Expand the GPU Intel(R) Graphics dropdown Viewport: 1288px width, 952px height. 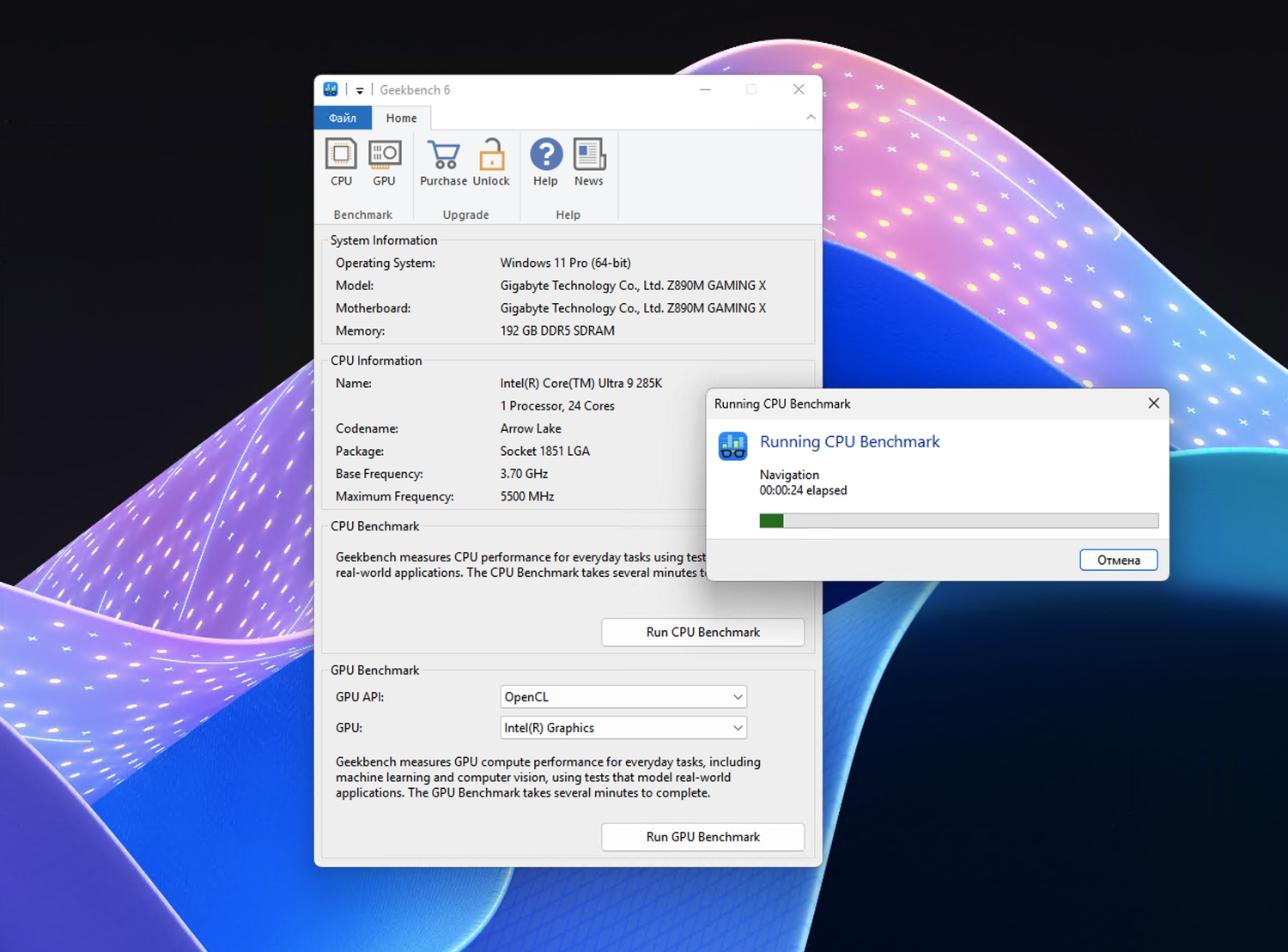623,728
